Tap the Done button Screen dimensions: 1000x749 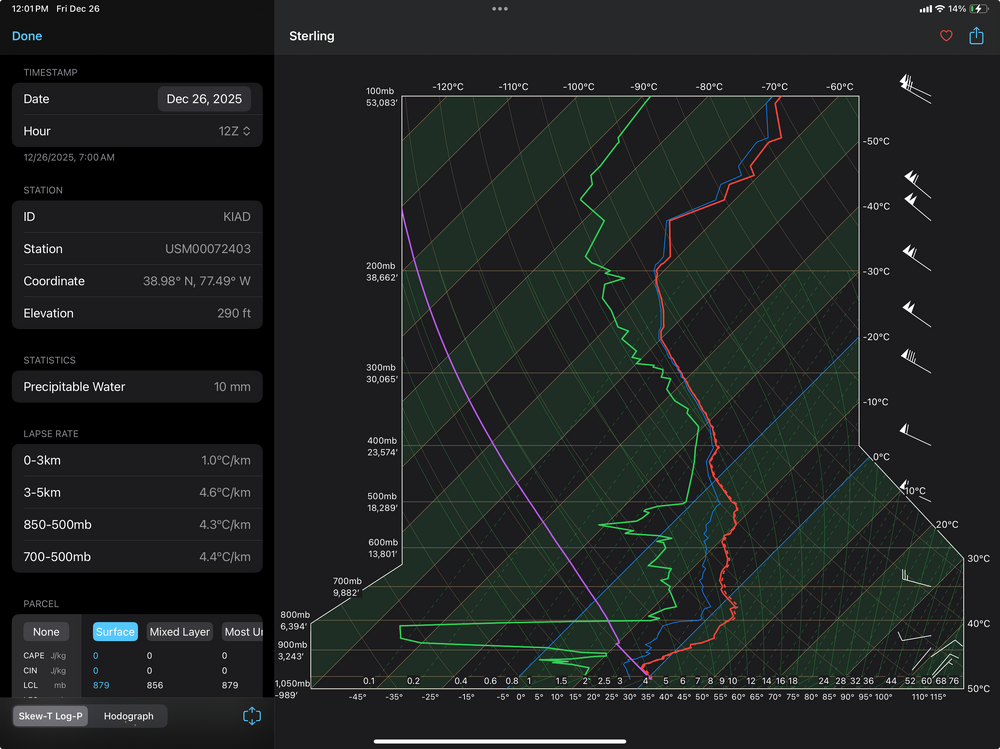tap(27, 36)
